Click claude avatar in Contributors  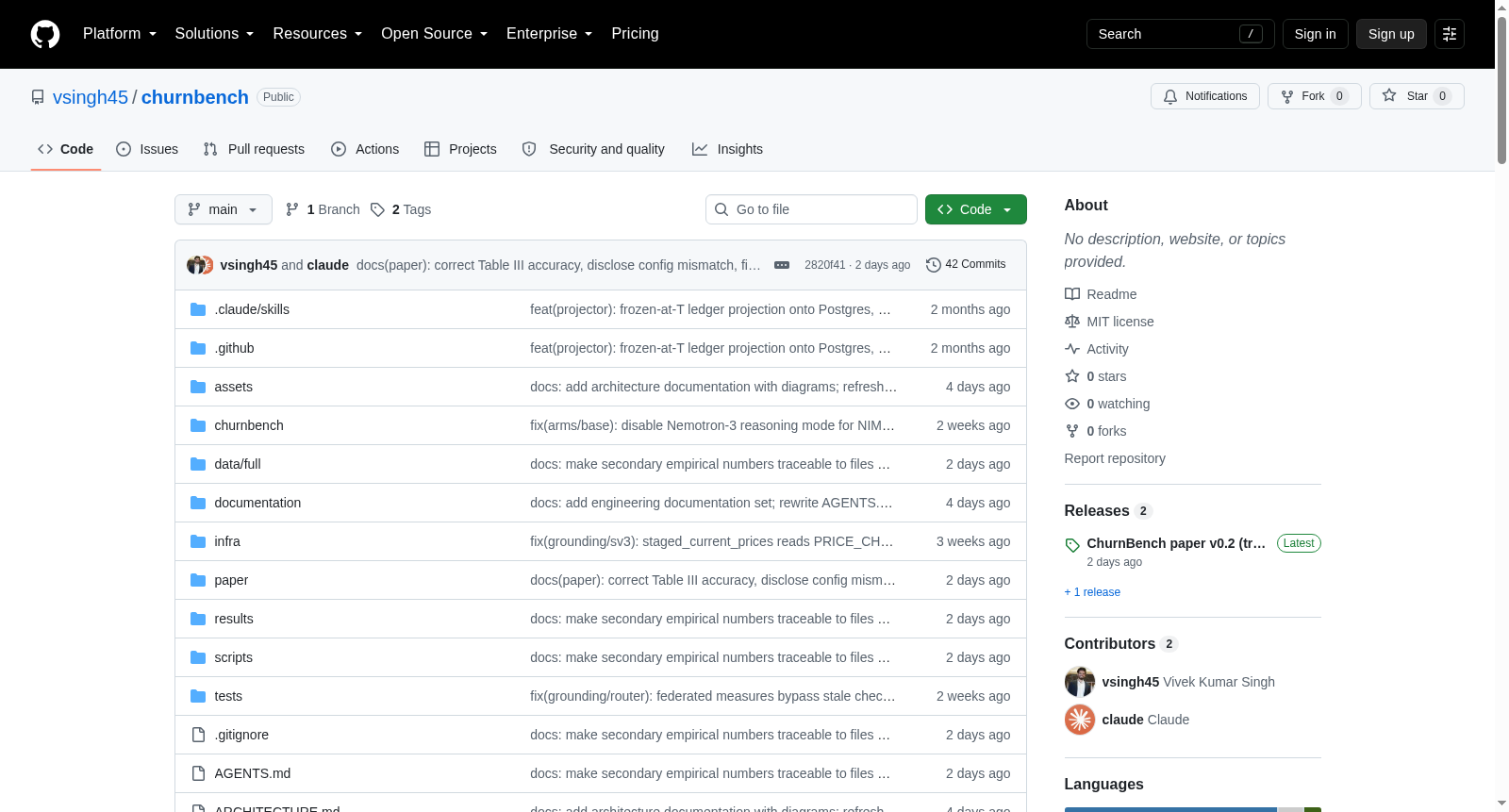(1080, 720)
